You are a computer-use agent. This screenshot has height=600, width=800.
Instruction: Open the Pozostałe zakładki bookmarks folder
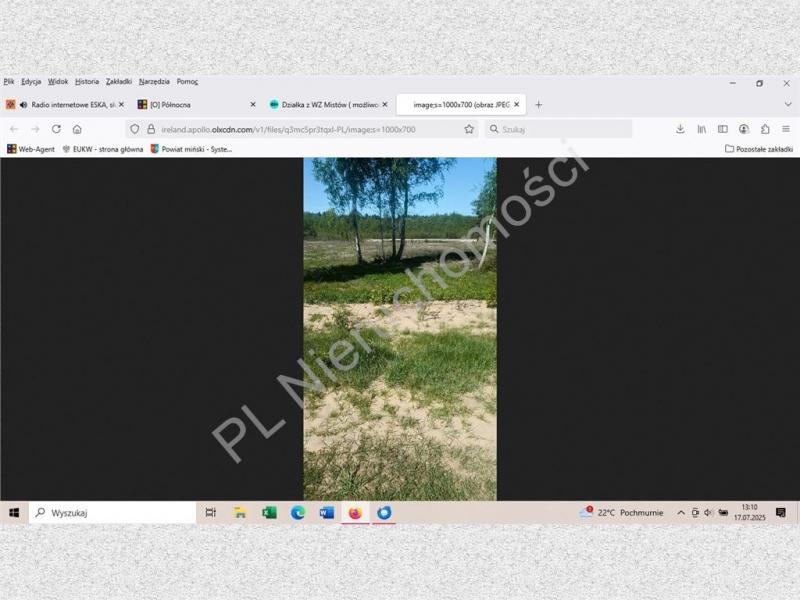coord(759,149)
